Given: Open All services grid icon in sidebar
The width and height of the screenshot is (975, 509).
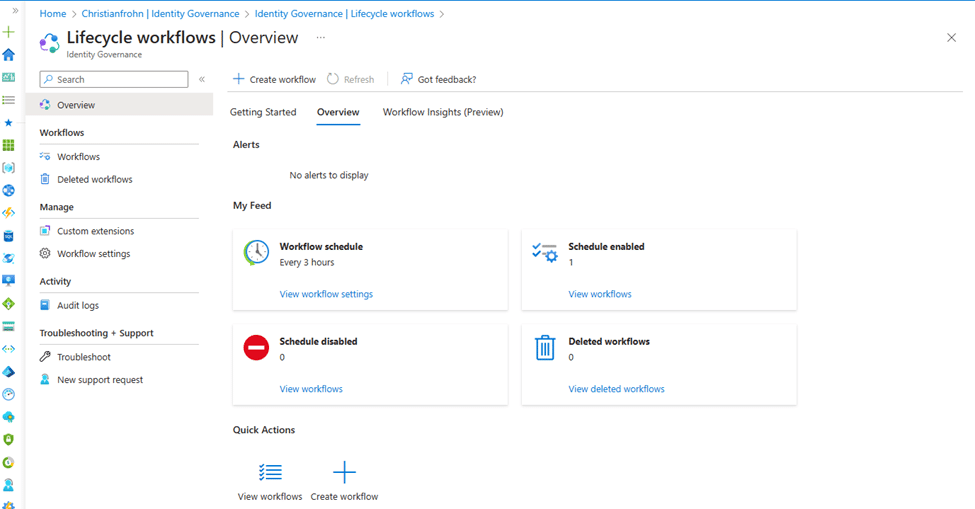Looking at the screenshot, I should point(9,145).
